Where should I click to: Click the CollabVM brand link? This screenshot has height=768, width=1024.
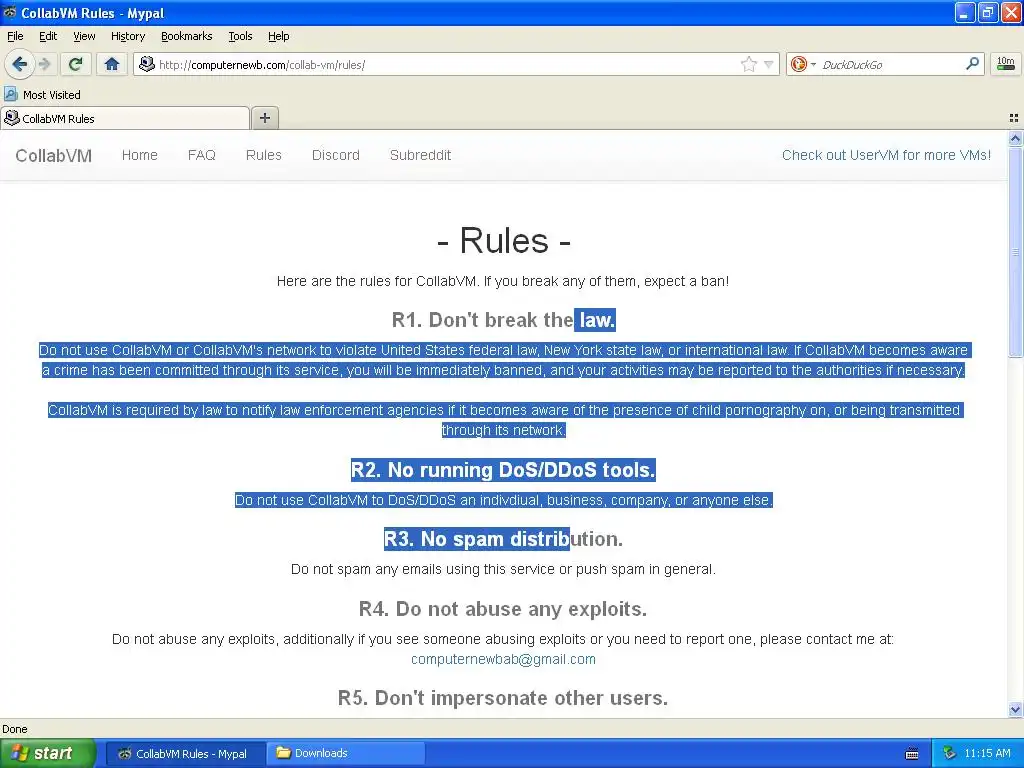click(54, 155)
